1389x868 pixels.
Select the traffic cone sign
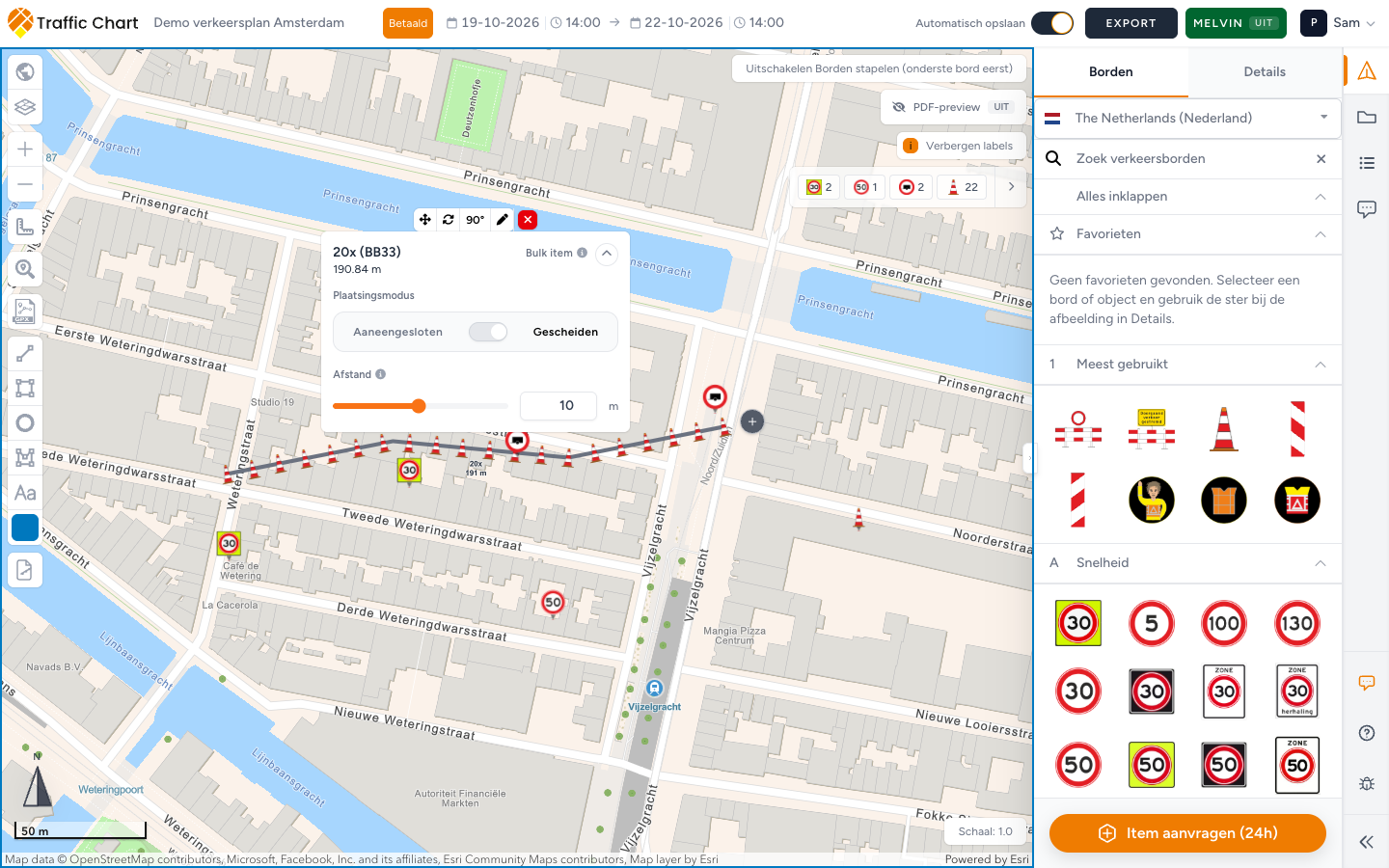pos(1224,429)
